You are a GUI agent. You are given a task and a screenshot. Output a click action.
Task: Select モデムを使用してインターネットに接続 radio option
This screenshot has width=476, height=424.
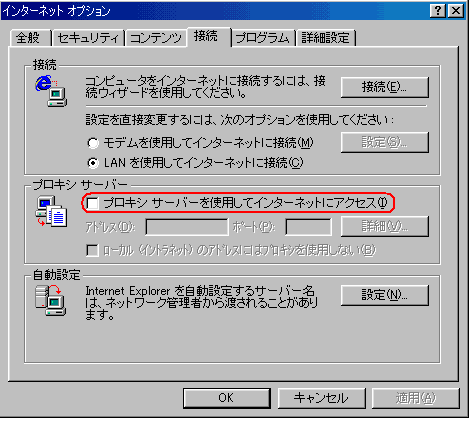click(93, 143)
